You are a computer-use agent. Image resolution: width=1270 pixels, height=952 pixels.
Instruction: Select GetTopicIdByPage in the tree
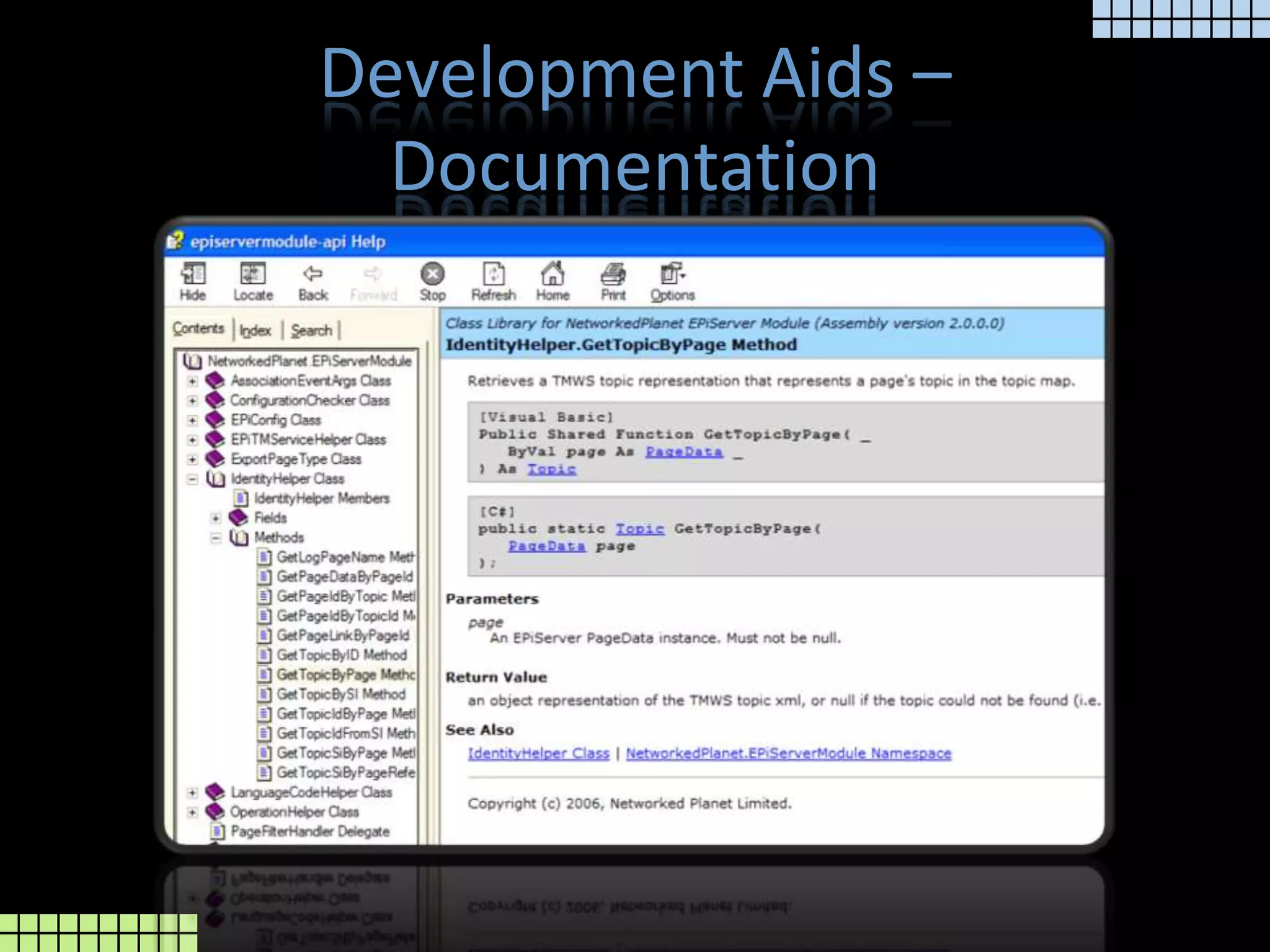tap(346, 714)
